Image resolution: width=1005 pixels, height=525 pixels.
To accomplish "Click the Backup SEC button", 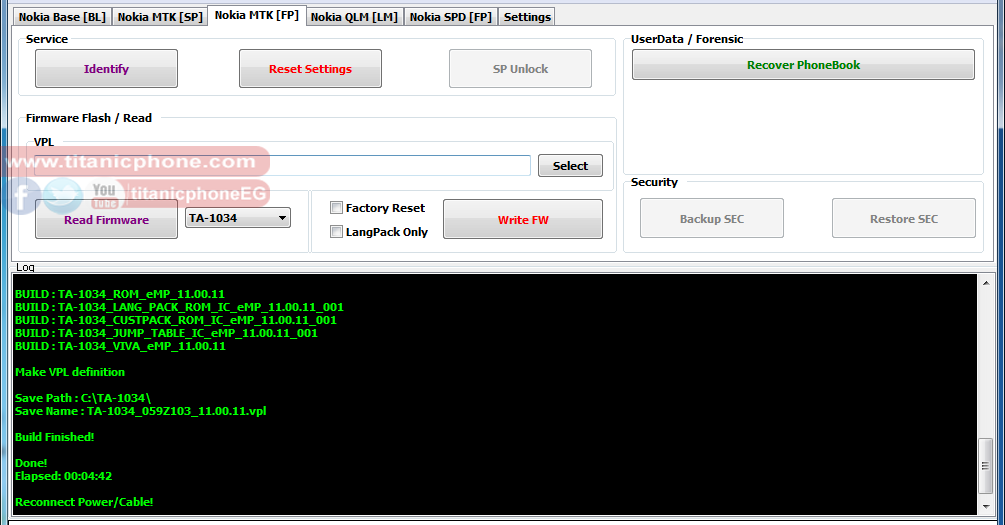I will tap(711, 219).
